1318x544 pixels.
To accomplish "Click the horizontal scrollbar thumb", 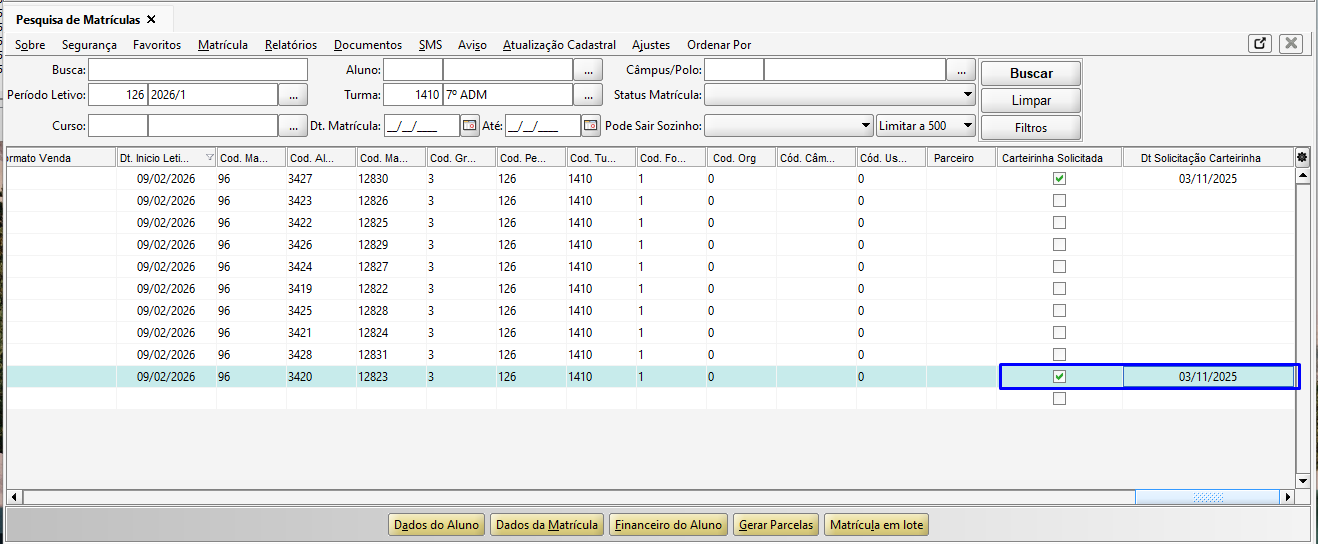I will point(1207,496).
